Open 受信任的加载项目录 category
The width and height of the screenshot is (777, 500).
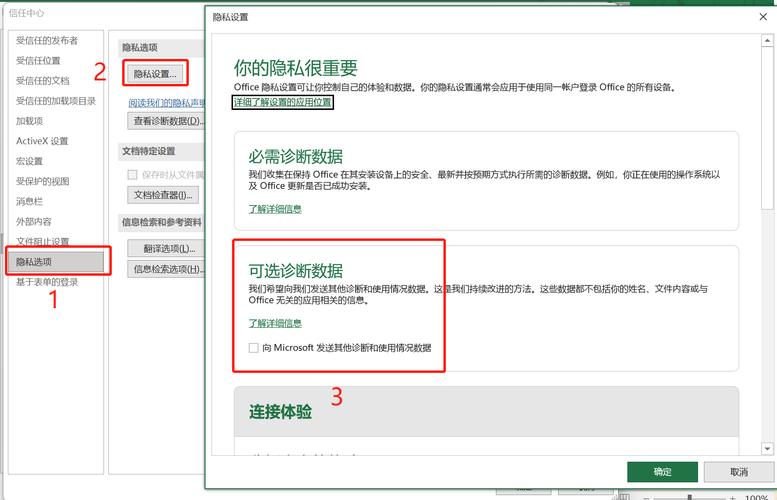click(56, 101)
